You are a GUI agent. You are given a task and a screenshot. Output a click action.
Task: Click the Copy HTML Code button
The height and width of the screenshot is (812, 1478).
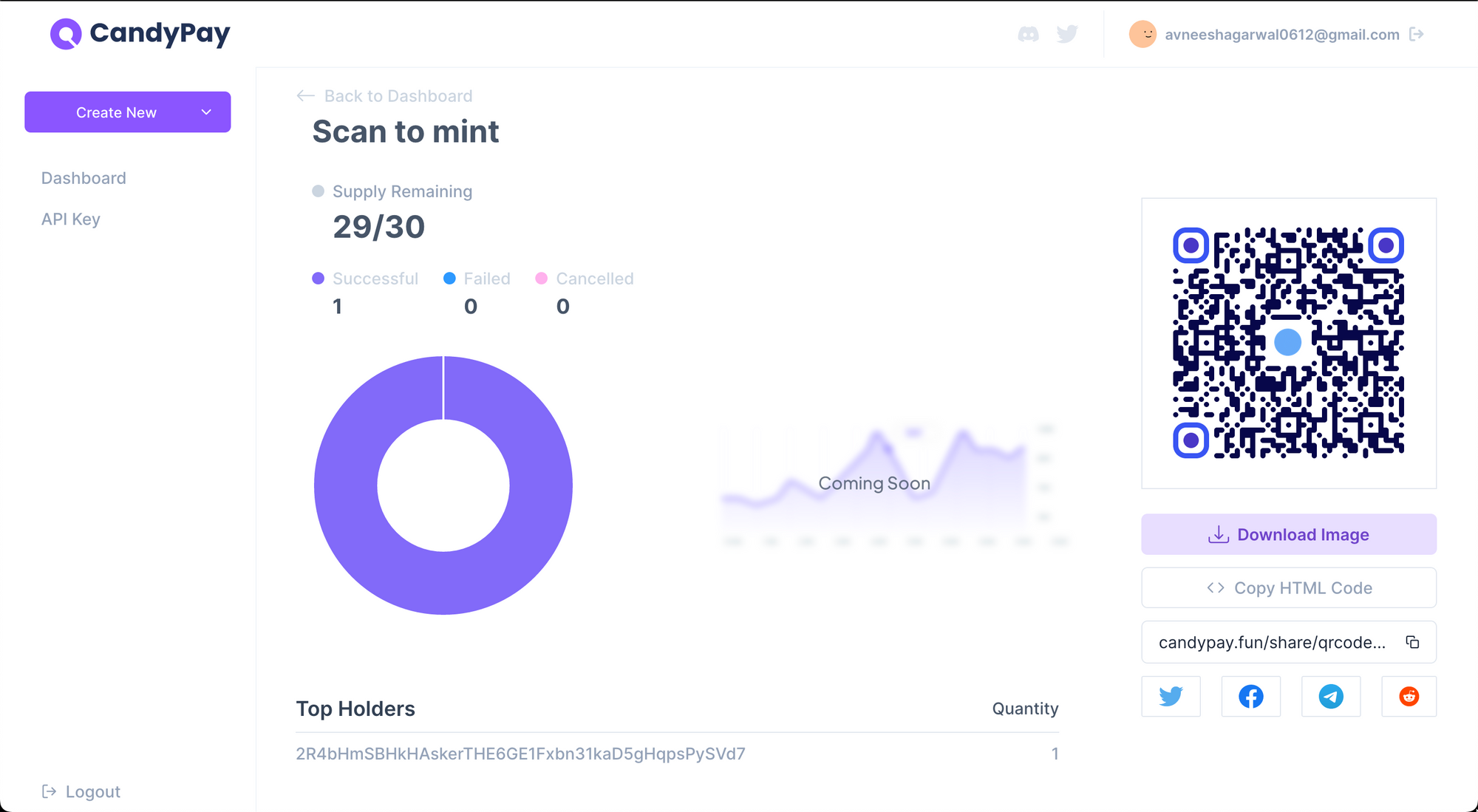tap(1288, 587)
